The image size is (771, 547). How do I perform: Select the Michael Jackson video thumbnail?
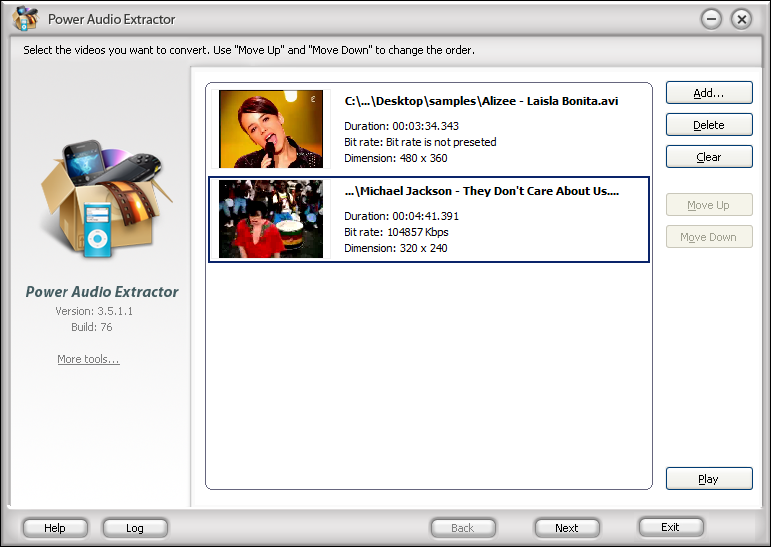click(x=271, y=219)
